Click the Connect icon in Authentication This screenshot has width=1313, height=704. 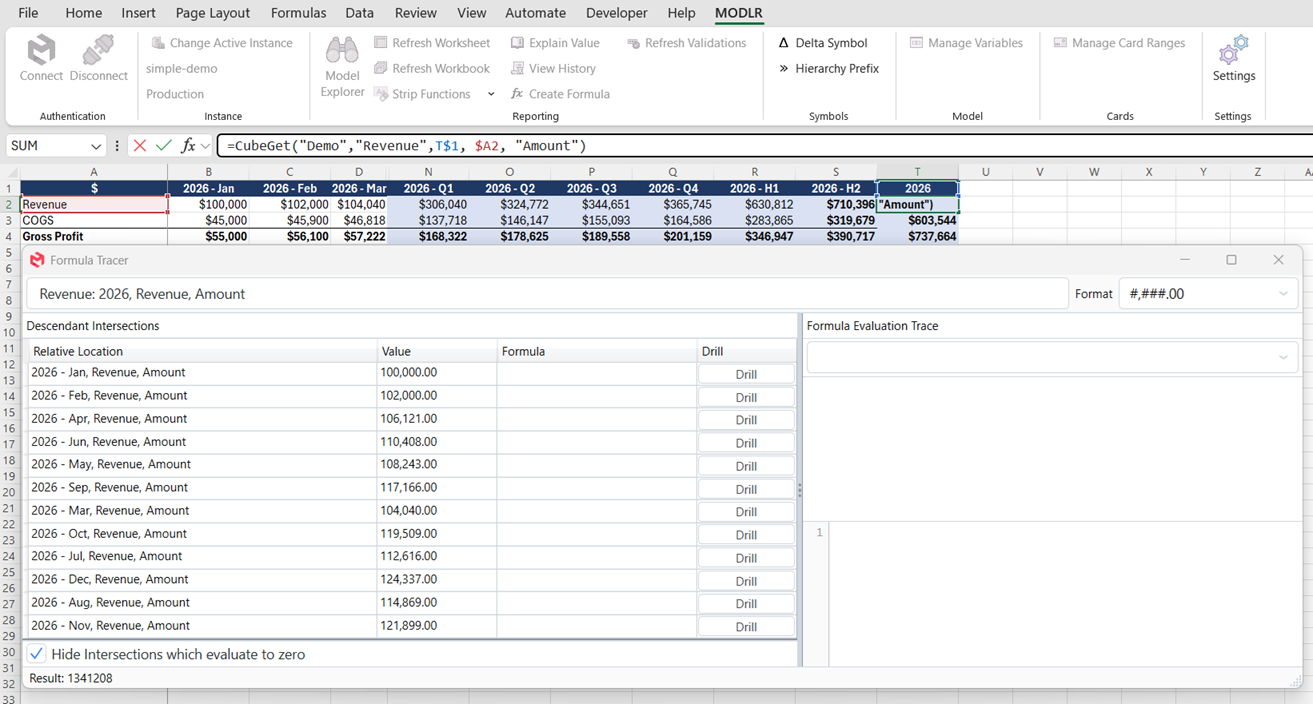[41, 50]
